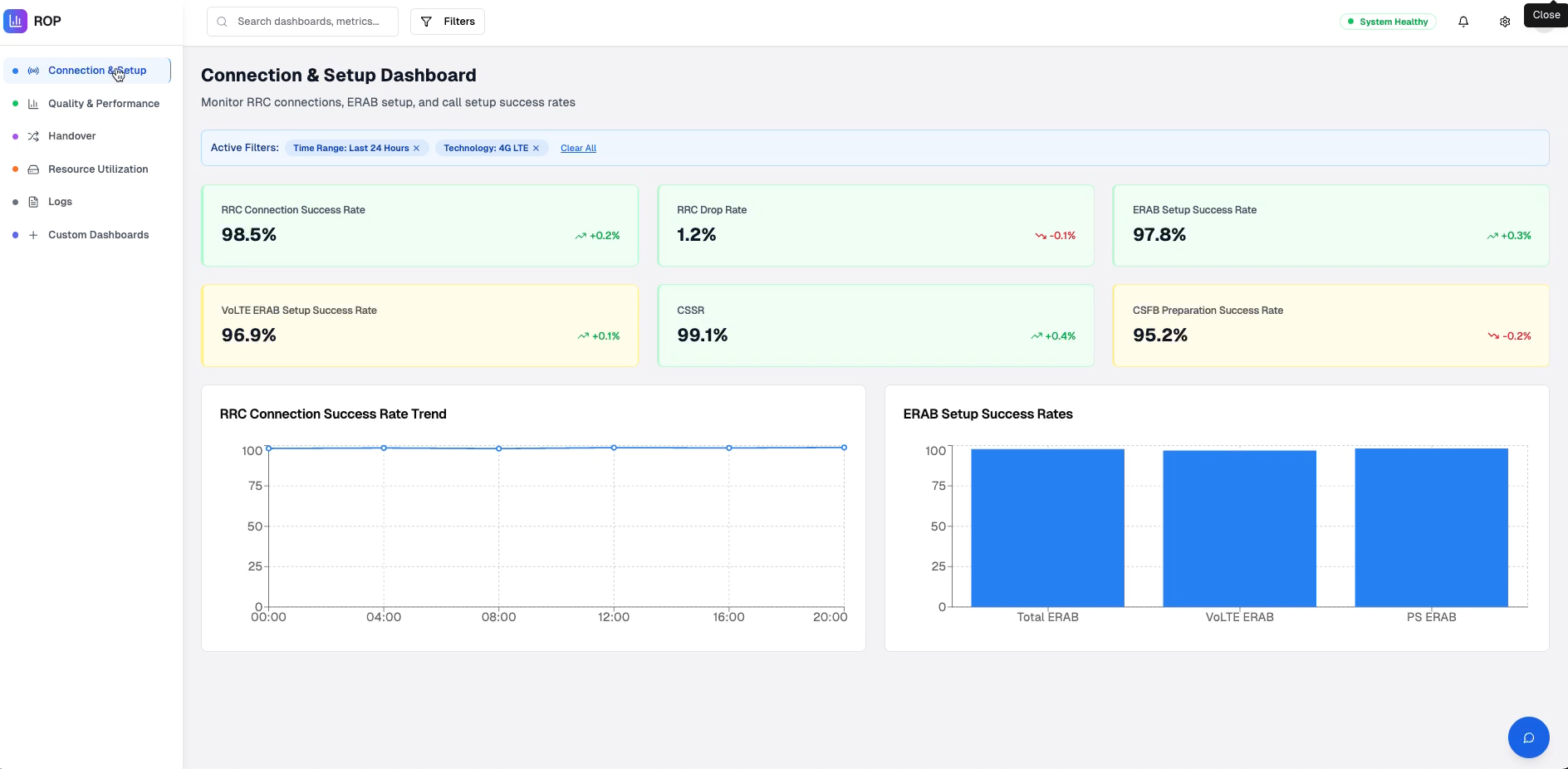Remove the Time Range: Last 24 Hours filter
This screenshot has height=769, width=1568.
pyautogui.click(x=416, y=148)
